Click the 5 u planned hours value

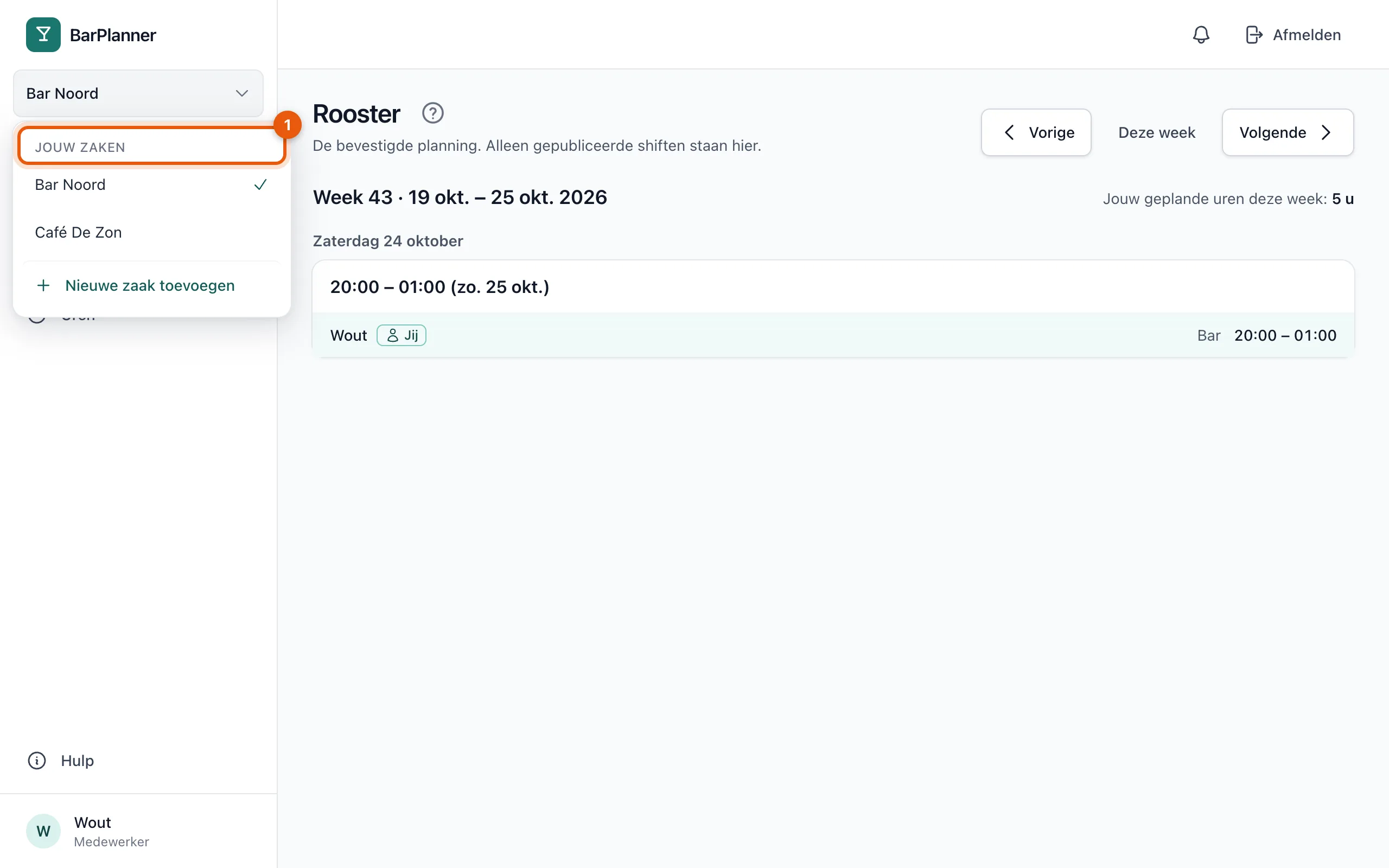coord(1342,199)
